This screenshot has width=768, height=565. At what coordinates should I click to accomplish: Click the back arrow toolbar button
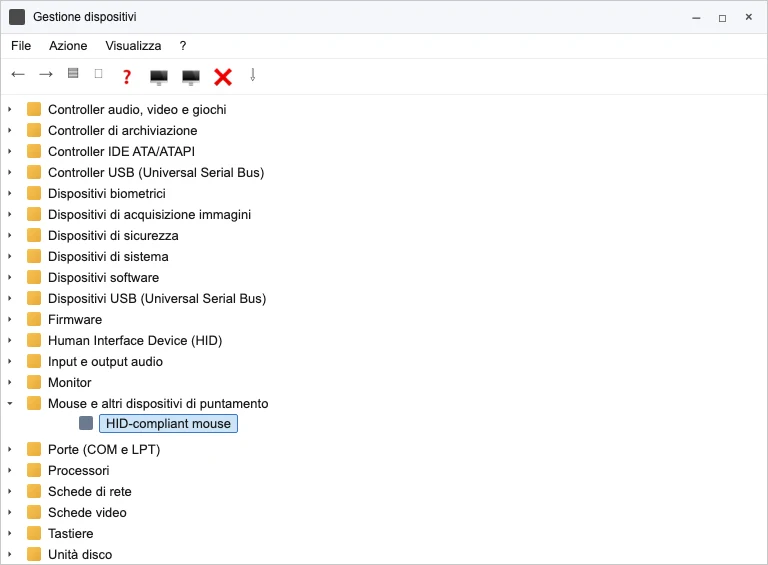18,74
